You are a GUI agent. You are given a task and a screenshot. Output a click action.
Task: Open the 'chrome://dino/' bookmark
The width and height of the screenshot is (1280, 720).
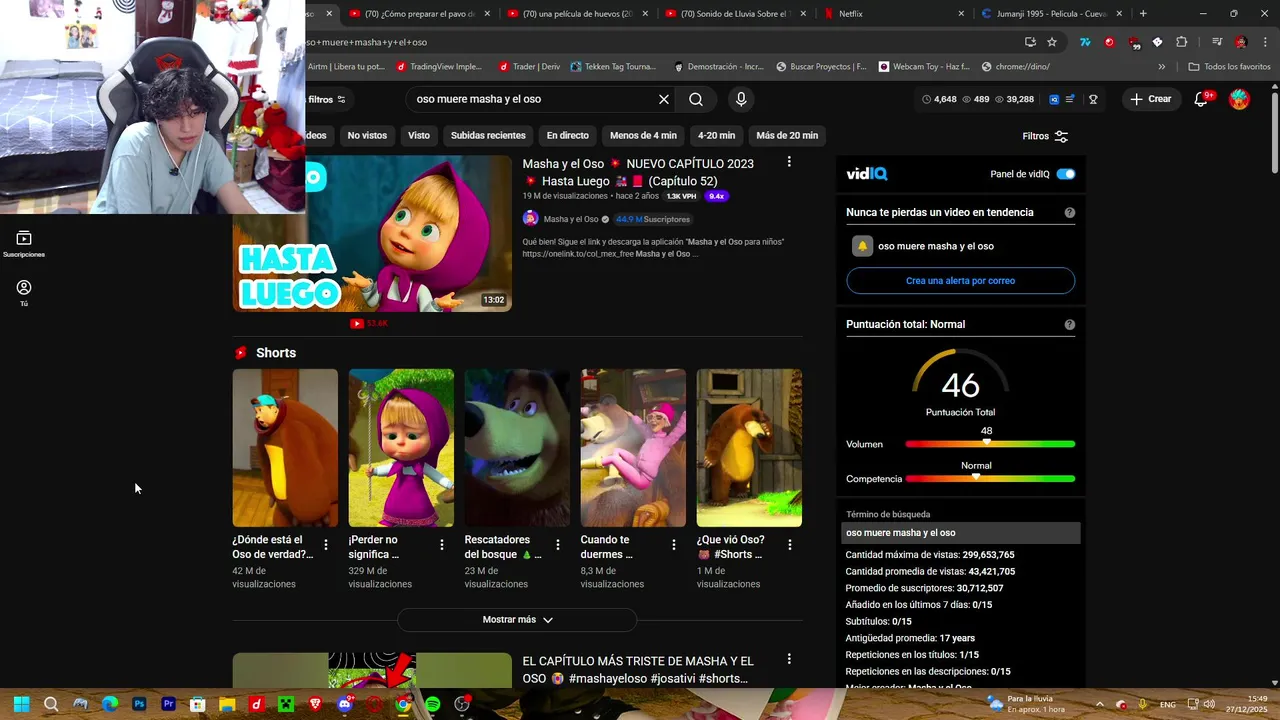(x=1015, y=67)
